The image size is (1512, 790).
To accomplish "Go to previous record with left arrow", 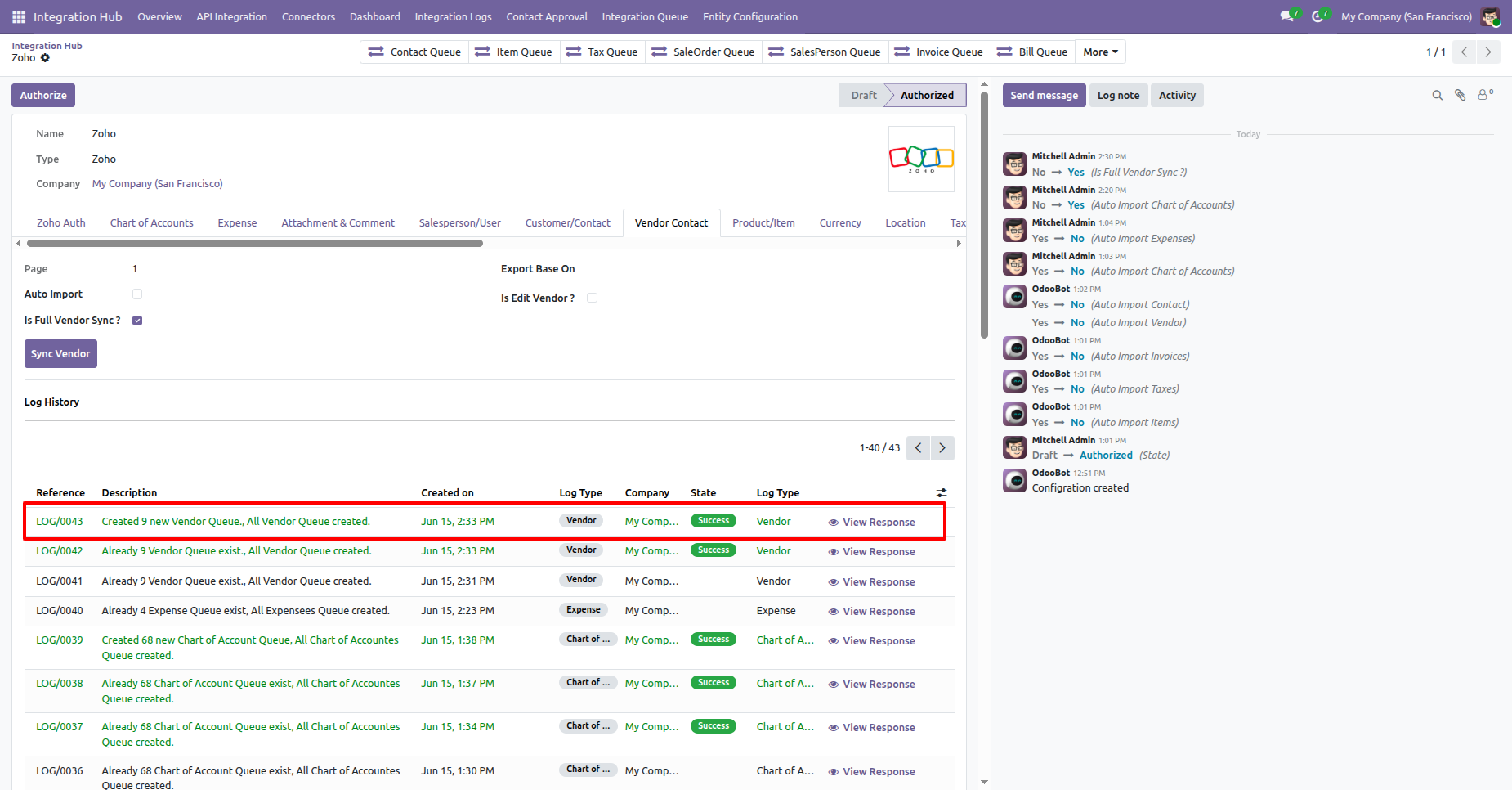I will pos(1464,52).
